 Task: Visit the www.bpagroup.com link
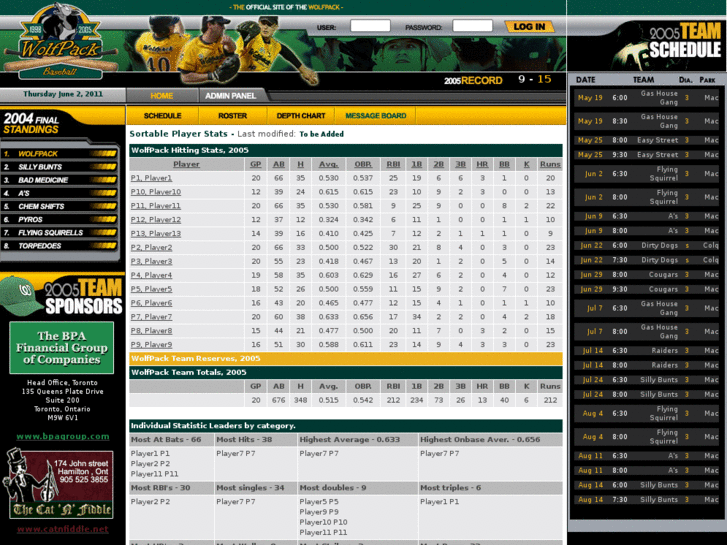click(63, 436)
